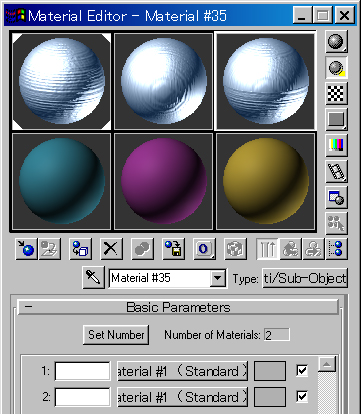Uncheck the enable checkbox for sub-material 1
The height and width of the screenshot is (414, 361).
[x=302, y=370]
